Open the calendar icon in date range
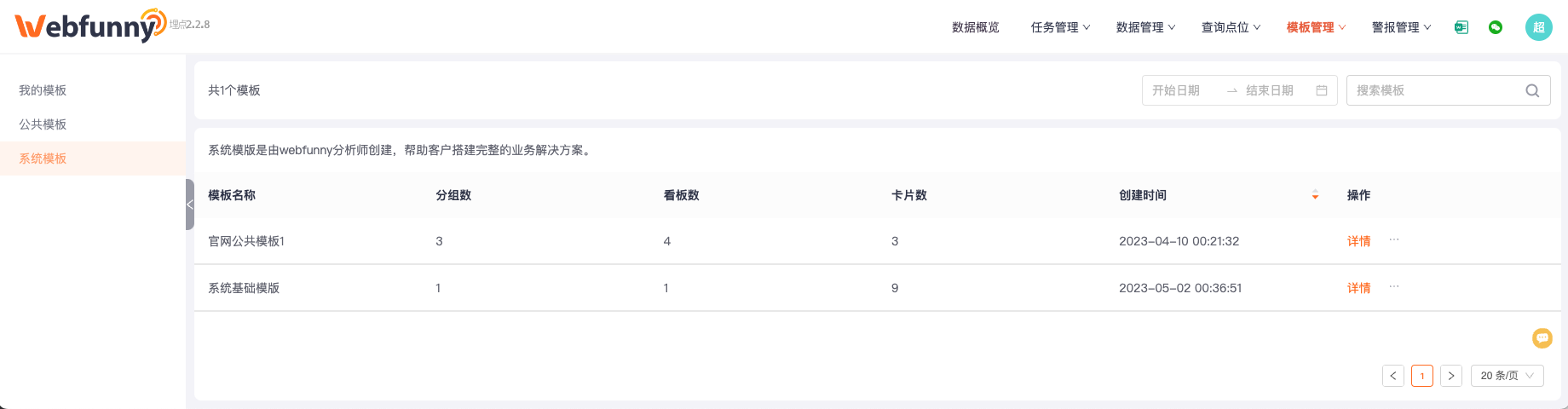The height and width of the screenshot is (409, 1568). click(1322, 90)
